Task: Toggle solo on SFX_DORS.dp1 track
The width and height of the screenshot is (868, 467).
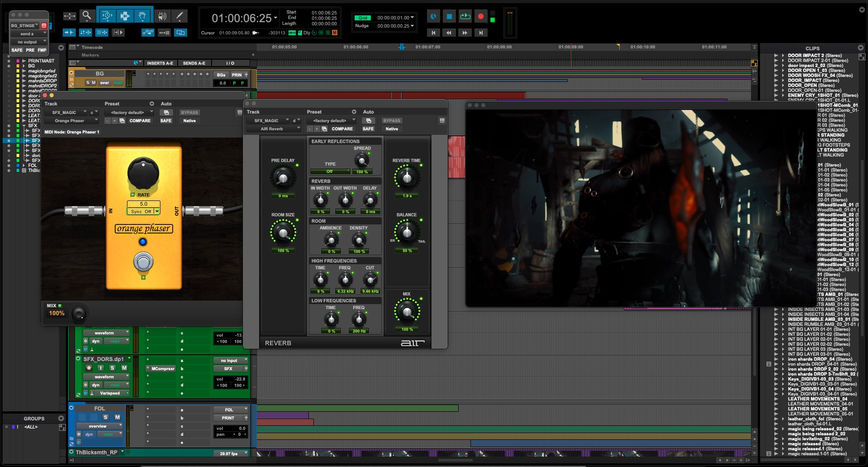Action: (x=112, y=368)
